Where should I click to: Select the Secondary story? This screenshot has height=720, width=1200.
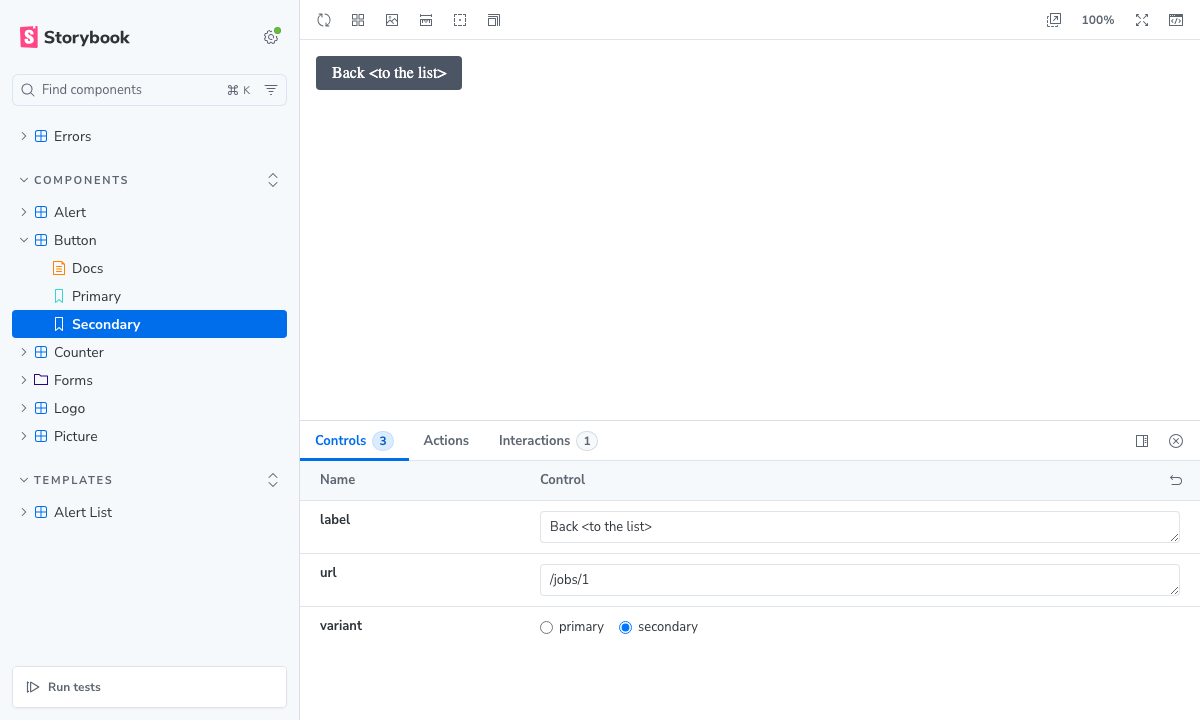149,324
